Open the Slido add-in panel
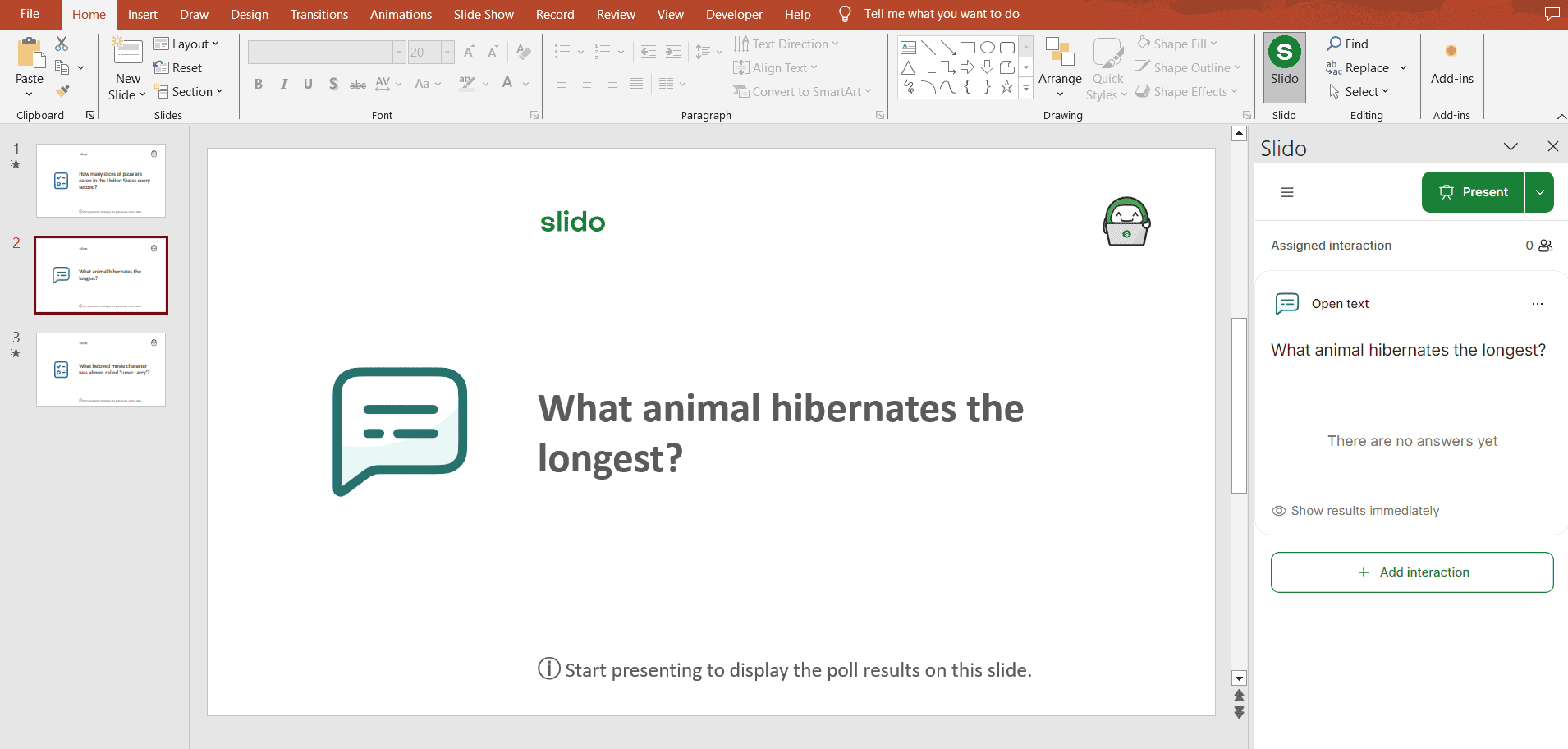Screen dimensions: 1568x749 (1284, 67)
